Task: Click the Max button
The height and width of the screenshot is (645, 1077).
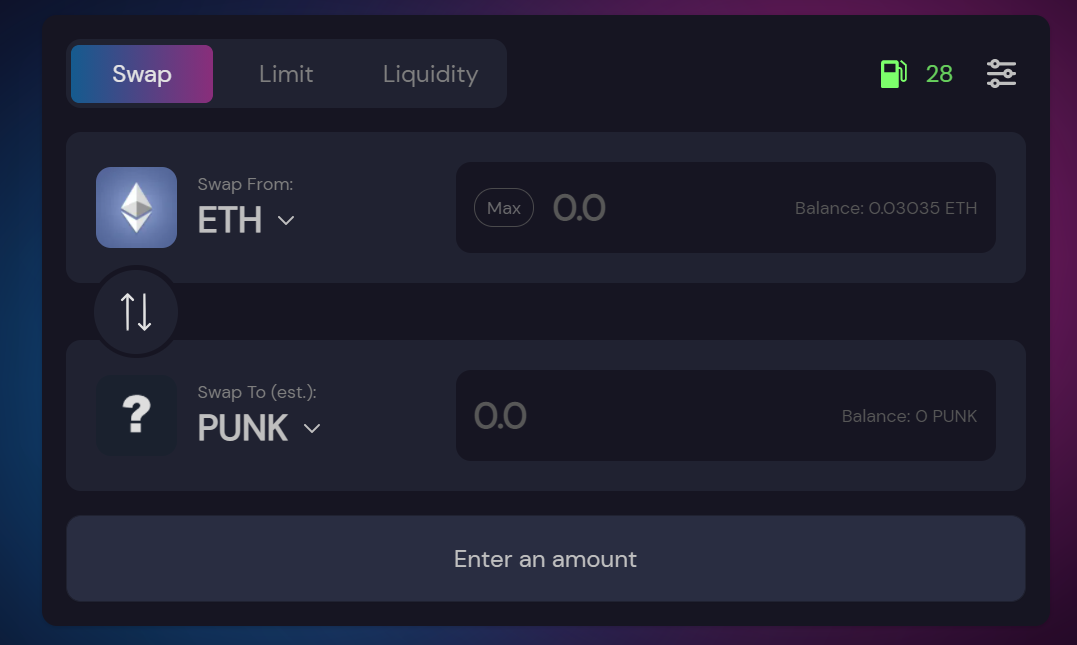Action: (504, 207)
